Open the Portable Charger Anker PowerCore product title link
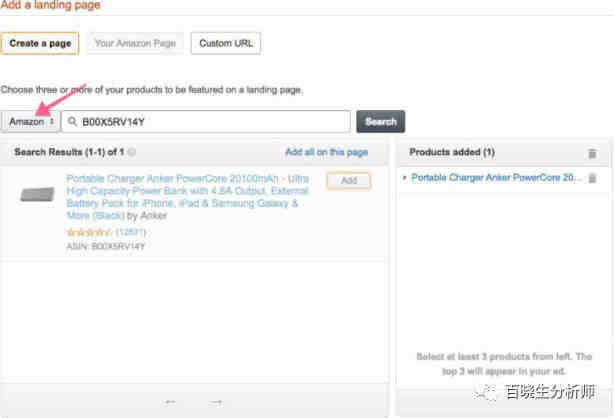 [188, 197]
